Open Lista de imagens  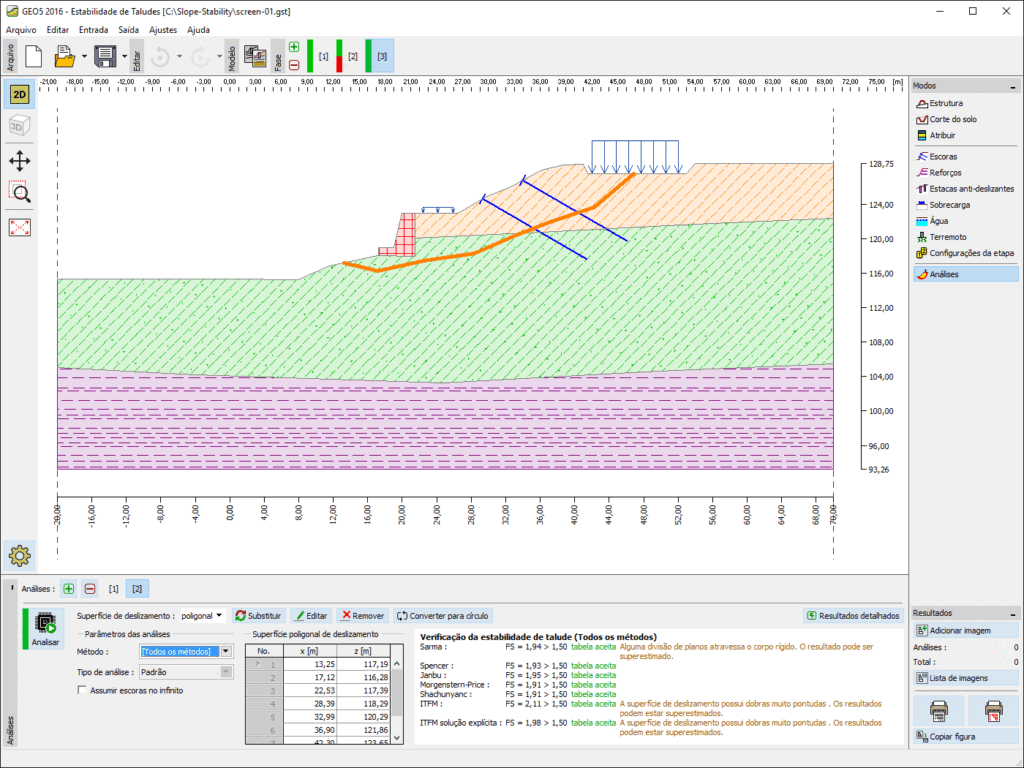965,678
